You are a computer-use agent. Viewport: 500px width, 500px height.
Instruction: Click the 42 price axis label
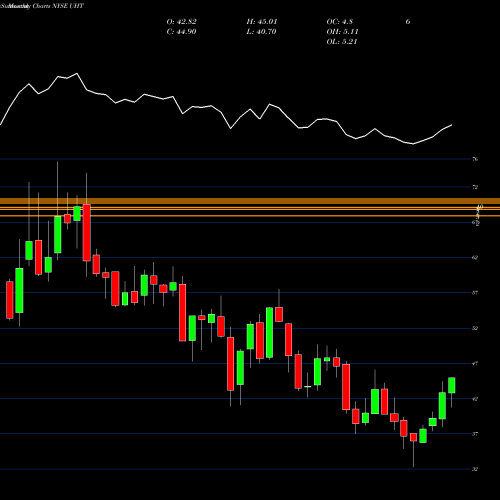(x=475, y=399)
